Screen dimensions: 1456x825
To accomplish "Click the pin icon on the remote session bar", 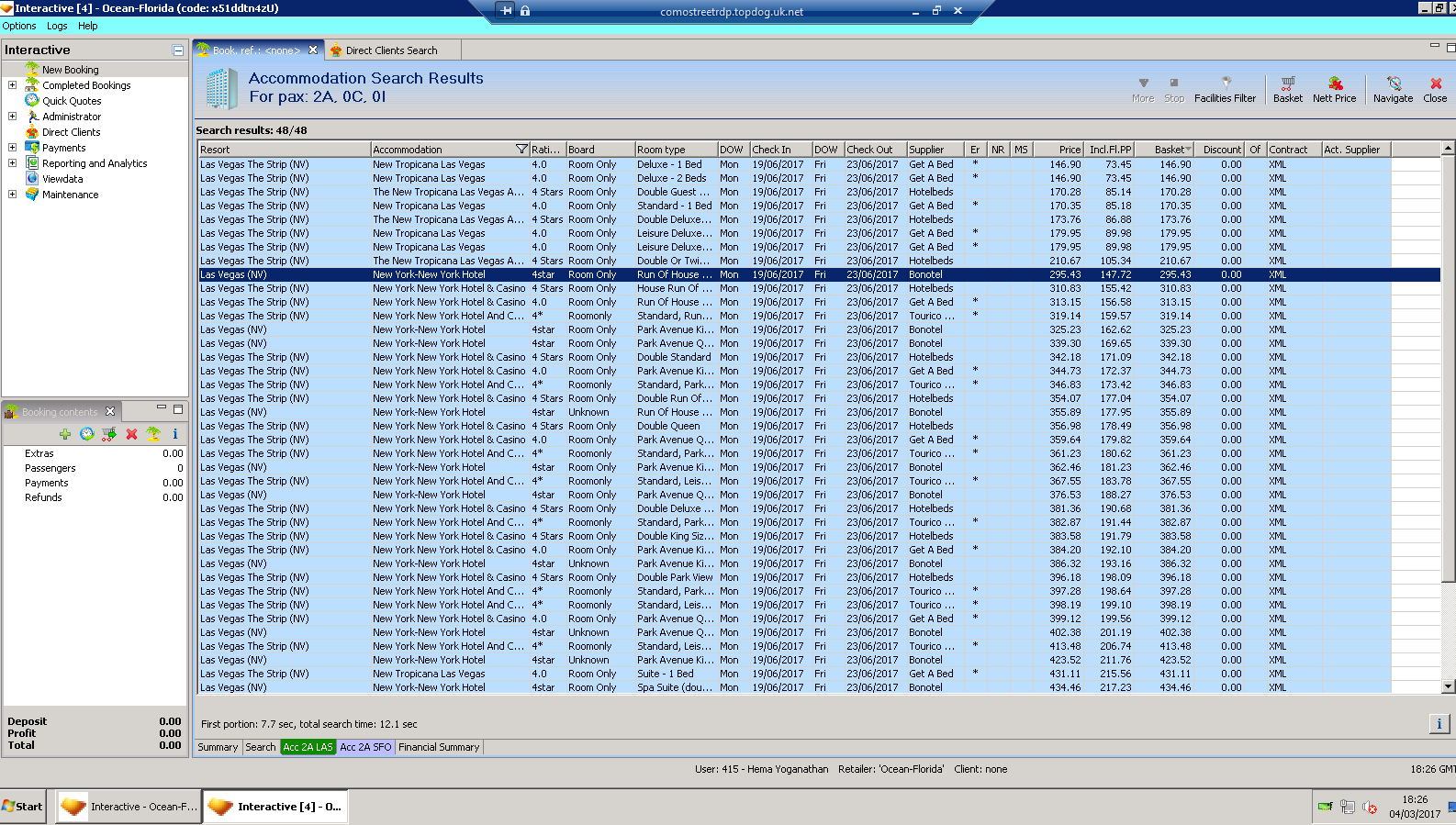I will pos(507,11).
